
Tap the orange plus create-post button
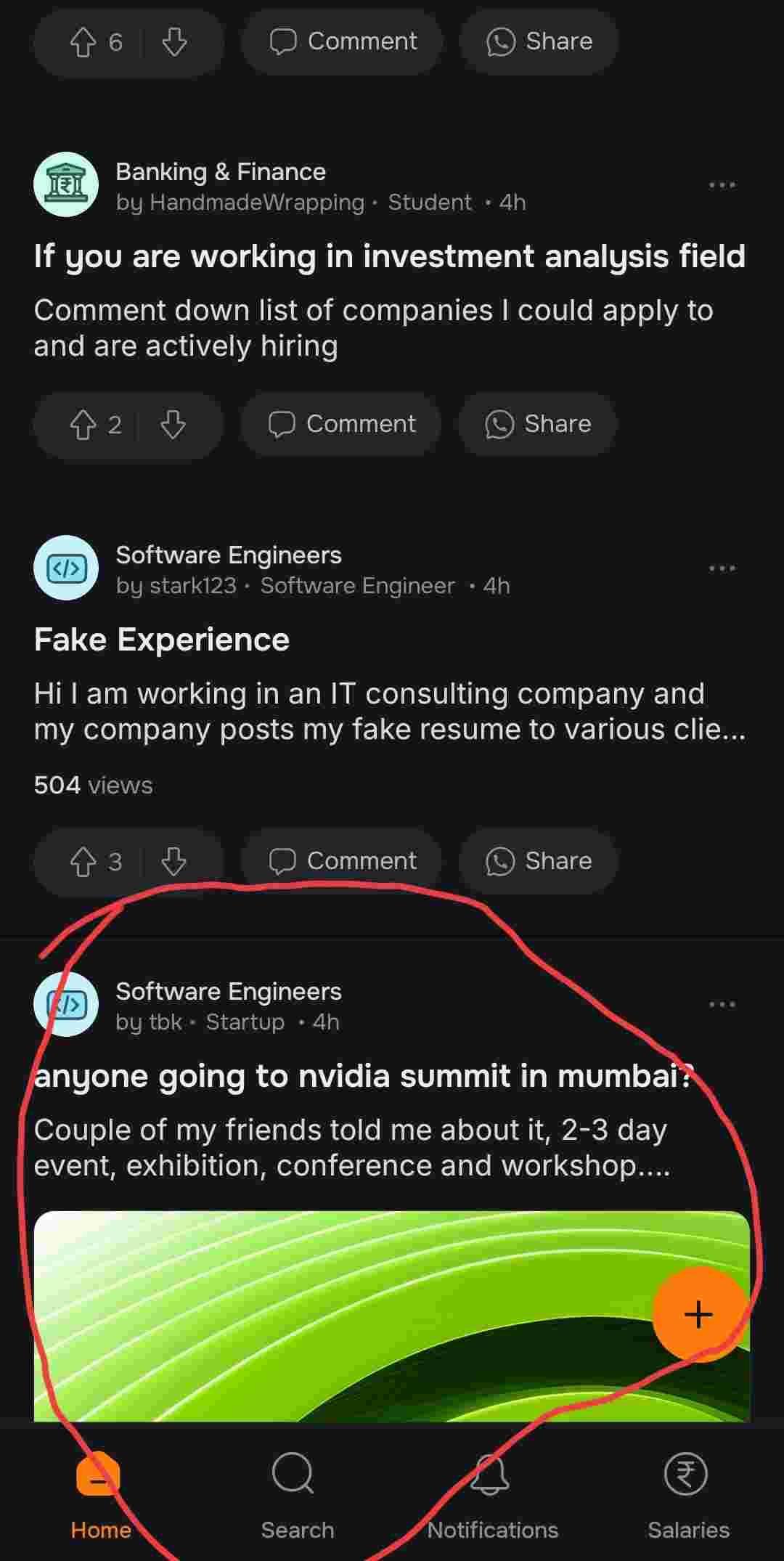(699, 1314)
